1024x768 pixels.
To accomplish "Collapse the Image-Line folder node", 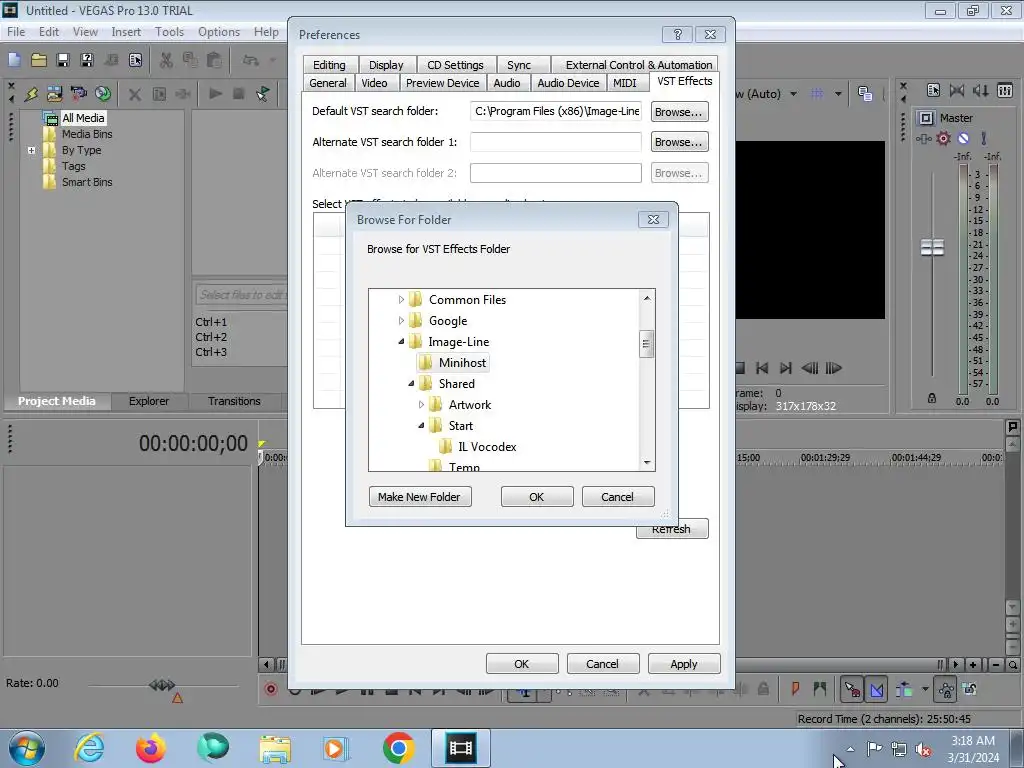I will click(x=401, y=342).
